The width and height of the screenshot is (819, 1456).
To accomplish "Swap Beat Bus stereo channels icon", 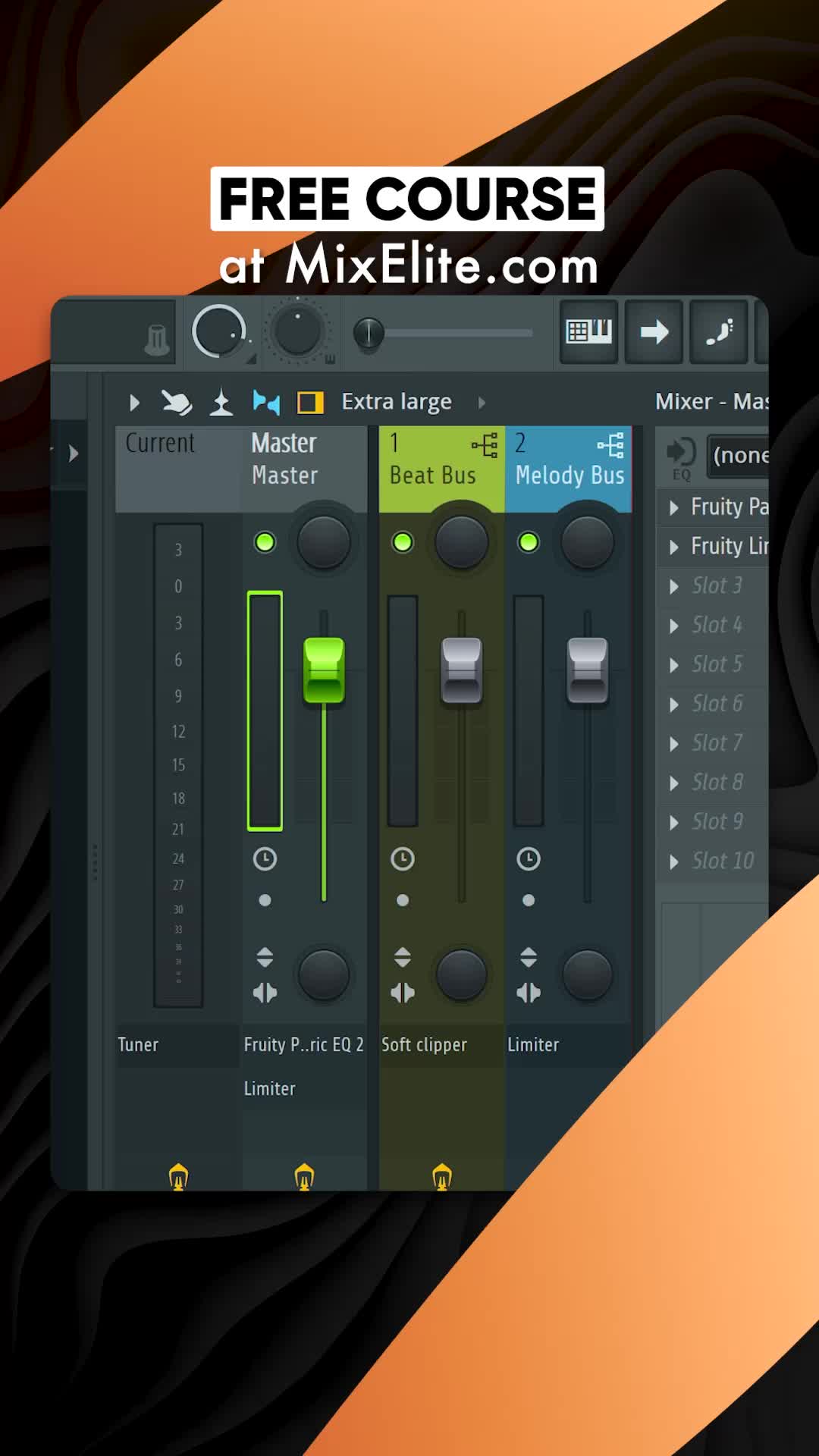I will [403, 993].
